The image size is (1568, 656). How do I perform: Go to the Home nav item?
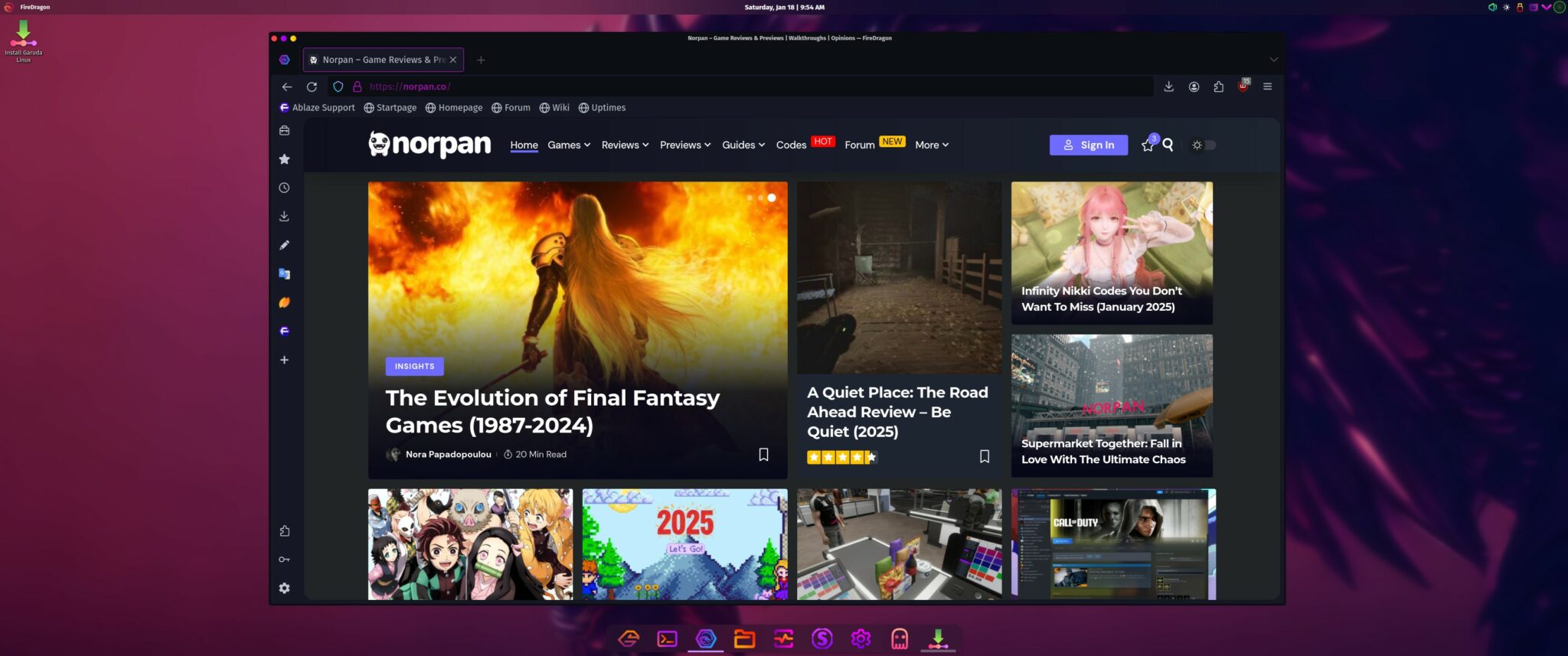click(524, 145)
